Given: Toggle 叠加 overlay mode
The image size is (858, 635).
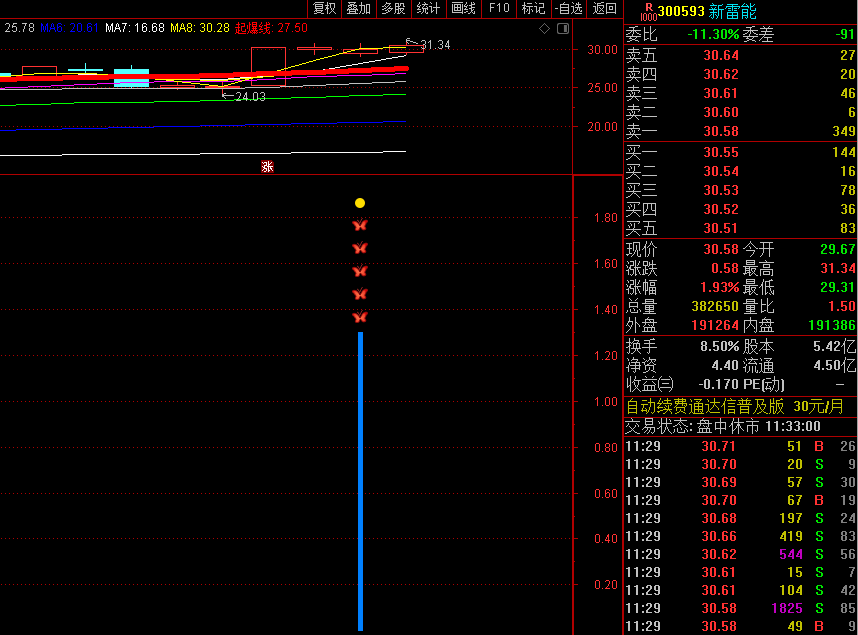Looking at the screenshot, I should pyautogui.click(x=358, y=9).
